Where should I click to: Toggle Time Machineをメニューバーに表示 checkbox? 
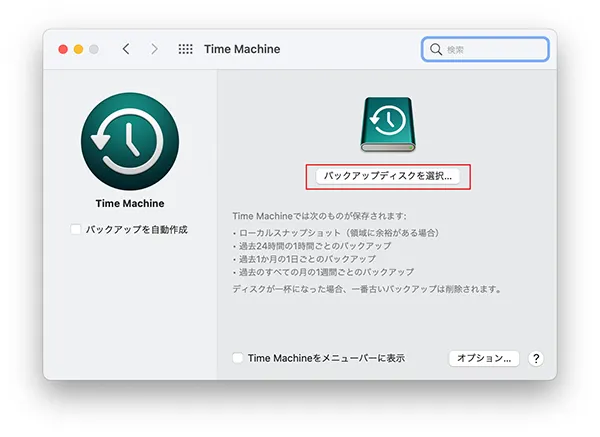[238, 358]
